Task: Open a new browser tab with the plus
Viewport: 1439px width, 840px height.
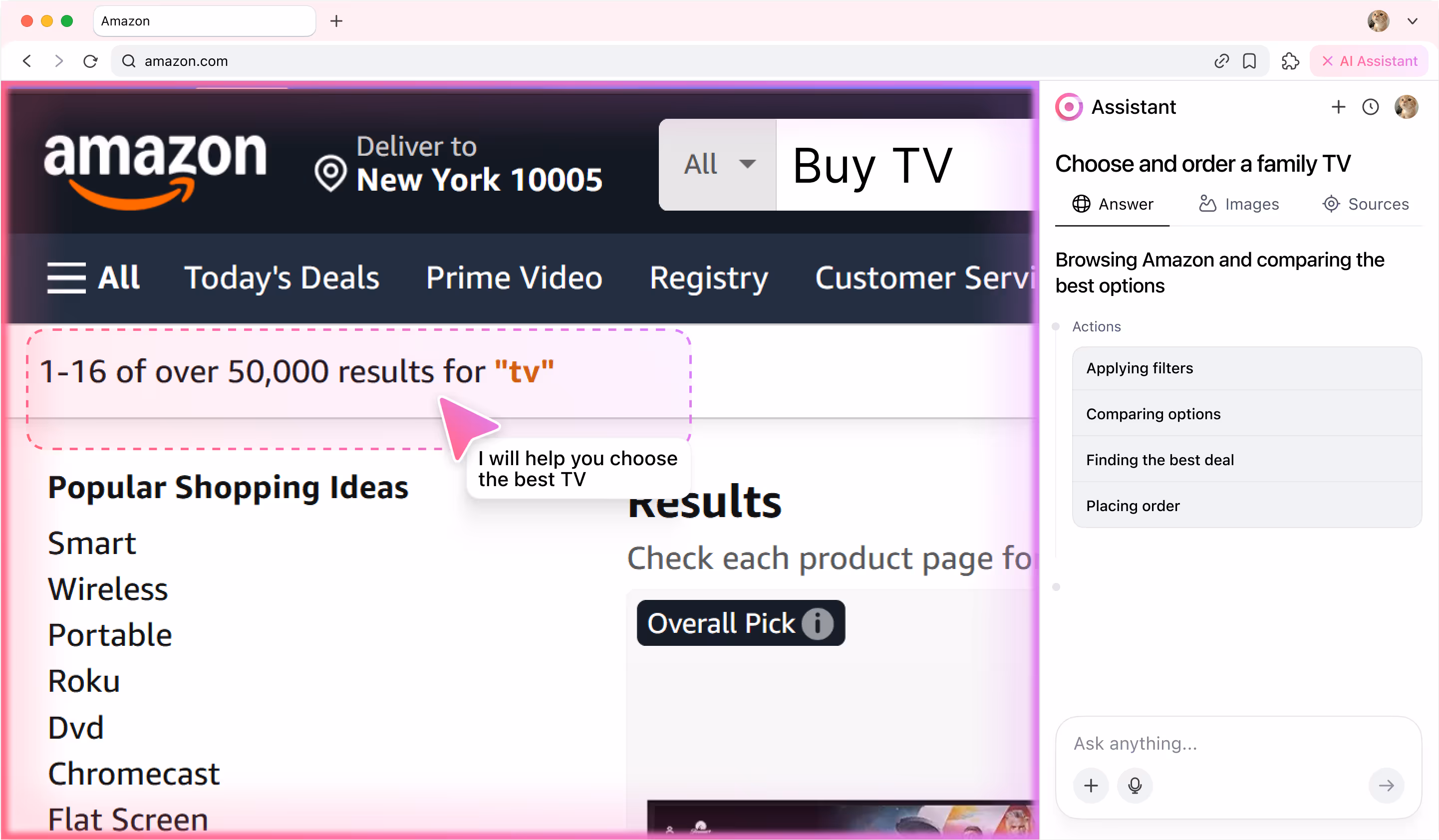Action: (336, 21)
